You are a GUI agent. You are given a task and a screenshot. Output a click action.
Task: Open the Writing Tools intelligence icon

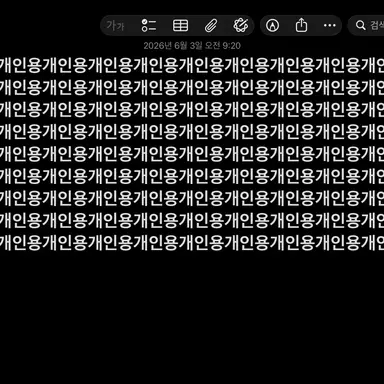click(241, 25)
